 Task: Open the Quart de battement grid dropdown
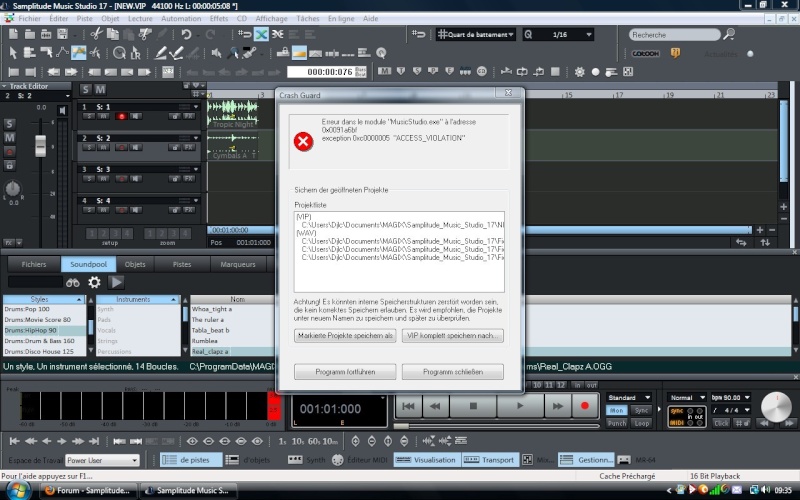(x=476, y=34)
